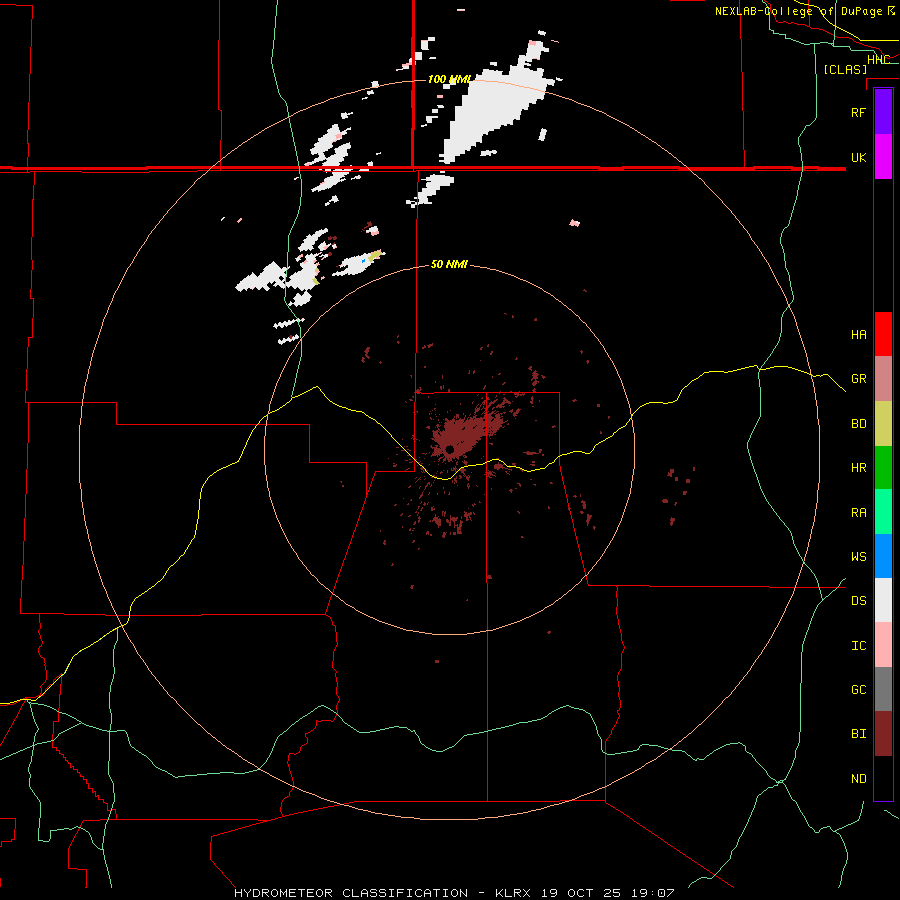Click the small blue WS pixel in echo
The width and height of the screenshot is (900, 900).
(x=363, y=261)
